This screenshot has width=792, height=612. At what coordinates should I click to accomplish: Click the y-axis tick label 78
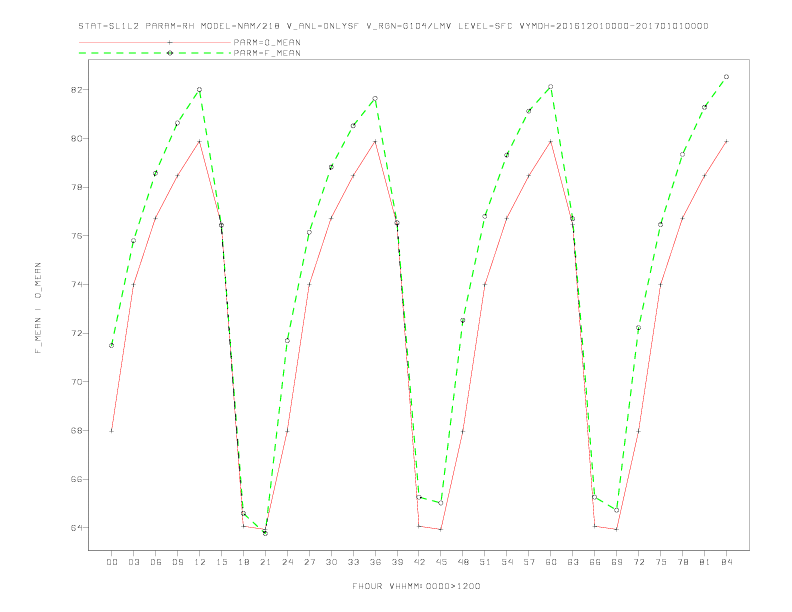point(76,187)
